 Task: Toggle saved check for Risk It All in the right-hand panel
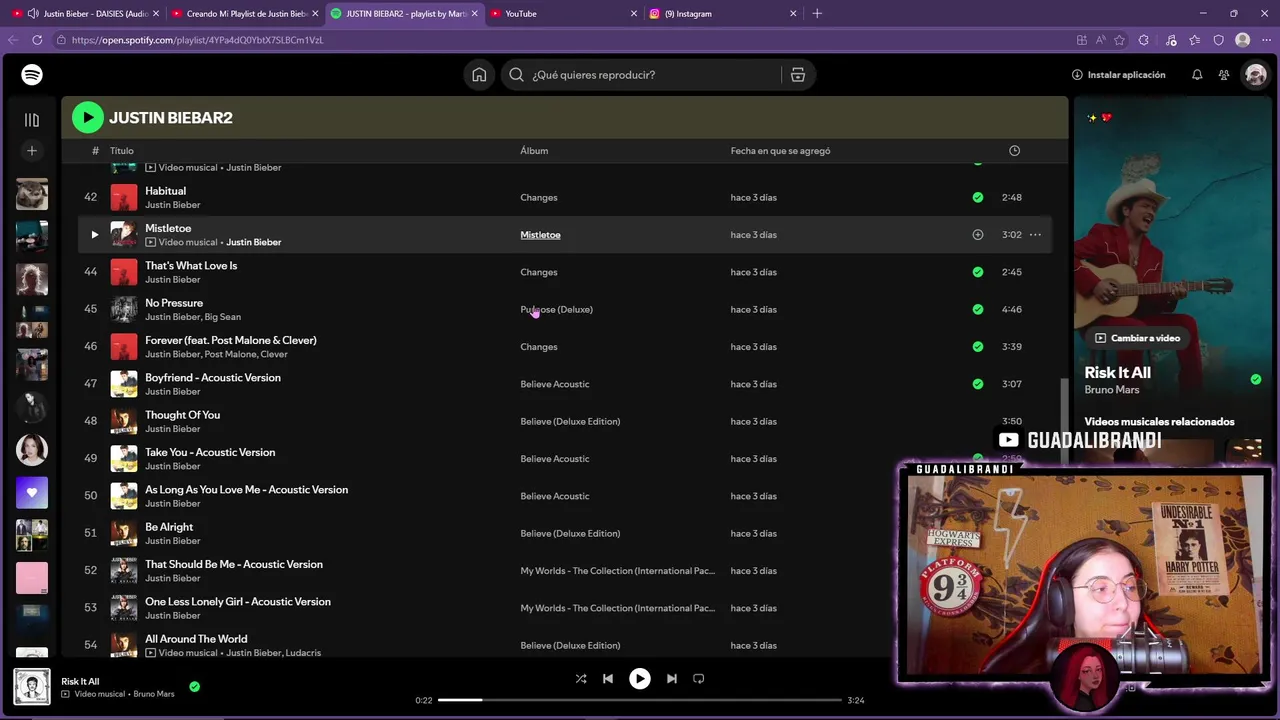tap(1256, 380)
